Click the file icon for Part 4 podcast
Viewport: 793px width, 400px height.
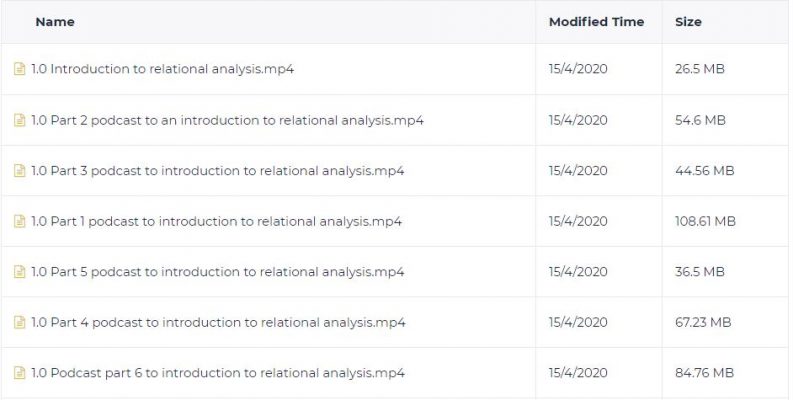[19, 323]
